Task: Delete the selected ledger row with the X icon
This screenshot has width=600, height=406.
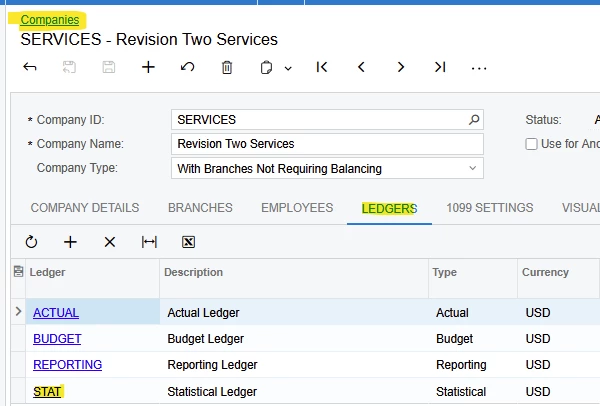Action: point(110,242)
